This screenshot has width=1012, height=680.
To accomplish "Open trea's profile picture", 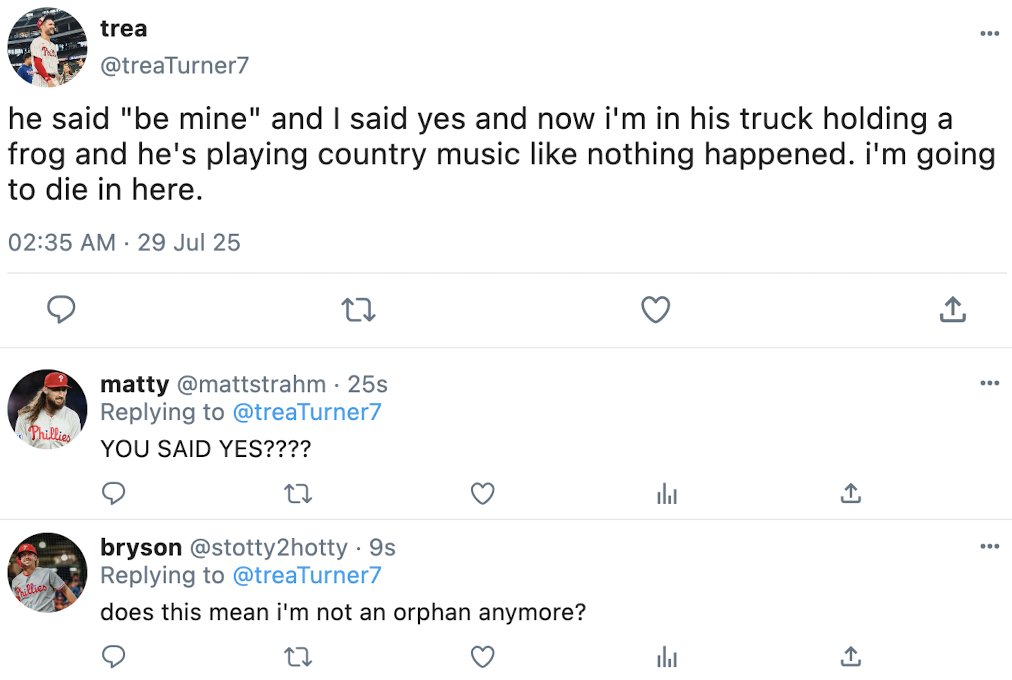I will (47, 47).
